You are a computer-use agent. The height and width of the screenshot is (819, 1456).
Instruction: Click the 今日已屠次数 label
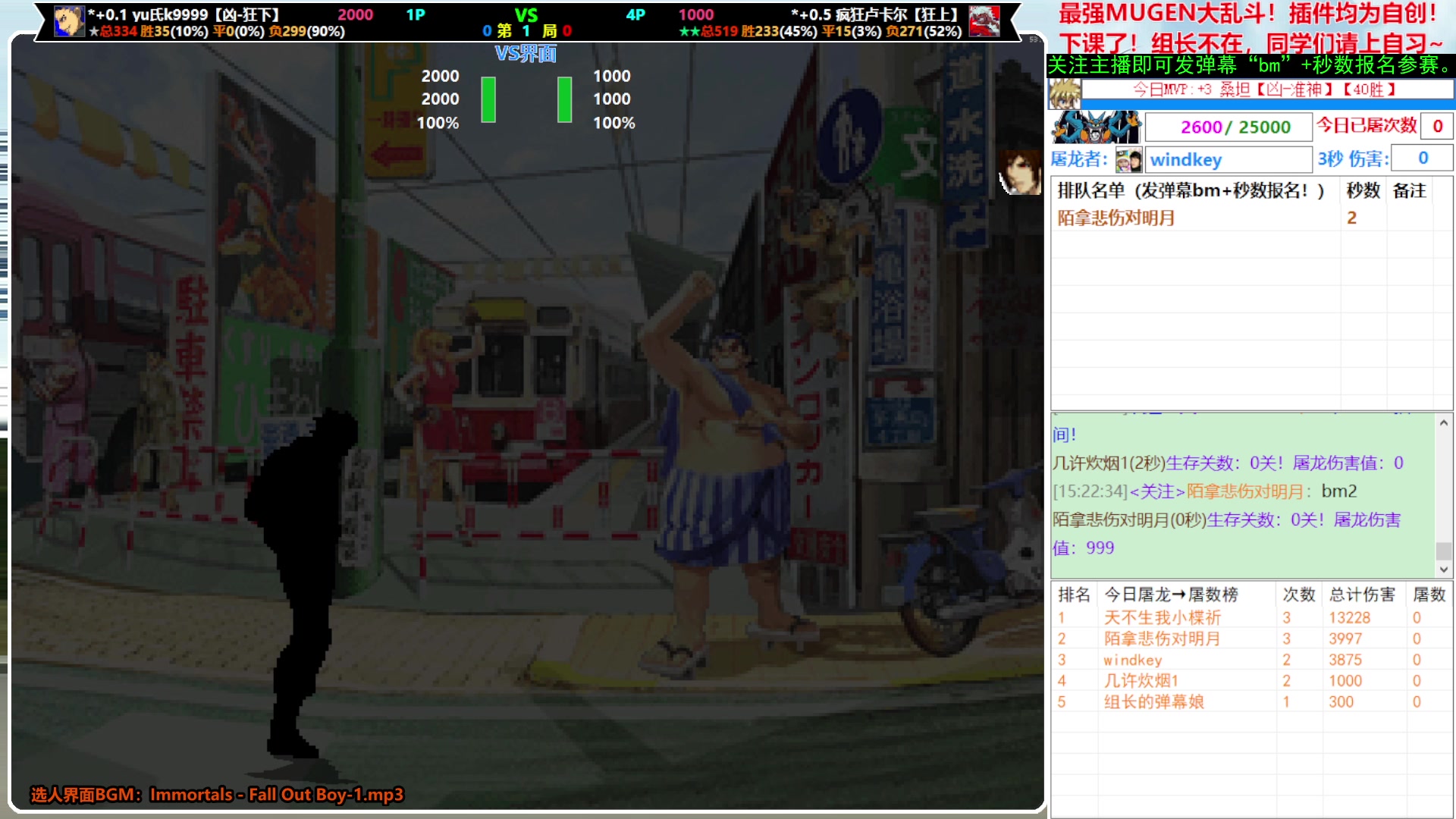click(x=1367, y=126)
